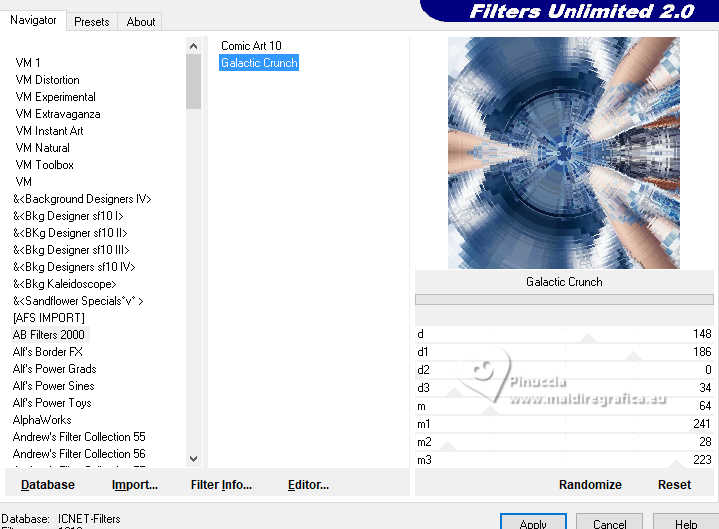Open Alf's Power Grads category
The height and width of the screenshot is (529, 719).
[55, 369]
